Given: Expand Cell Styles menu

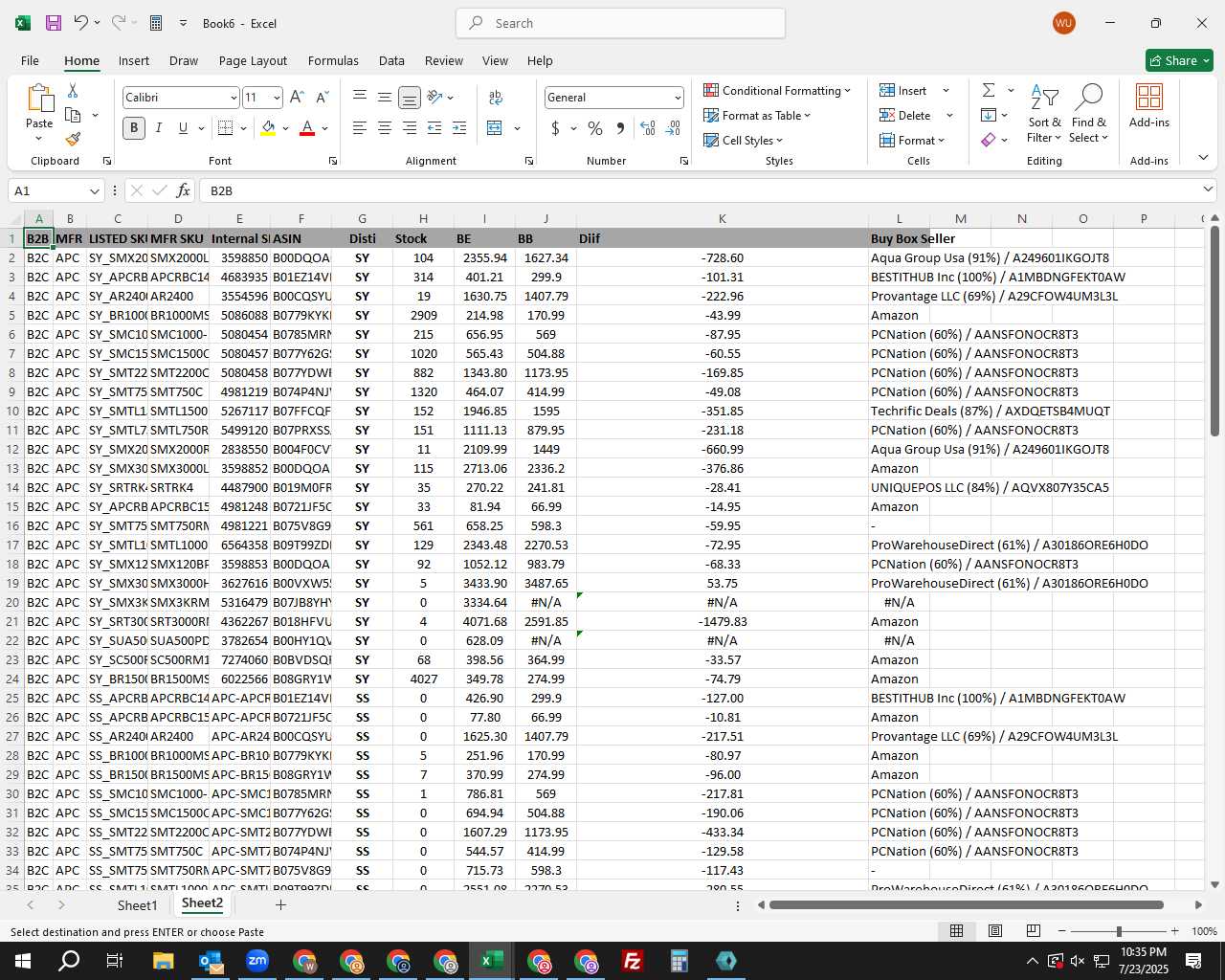Looking at the screenshot, I should click(x=744, y=140).
